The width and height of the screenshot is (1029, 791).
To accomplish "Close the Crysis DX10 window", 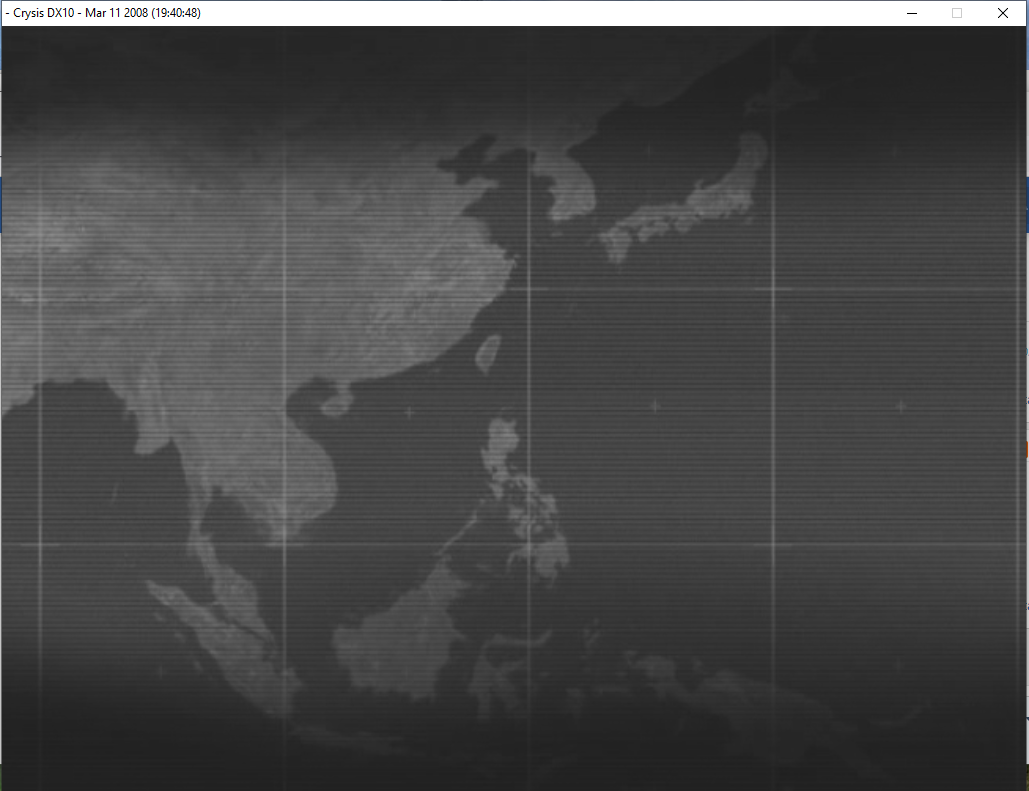I will click(1003, 13).
